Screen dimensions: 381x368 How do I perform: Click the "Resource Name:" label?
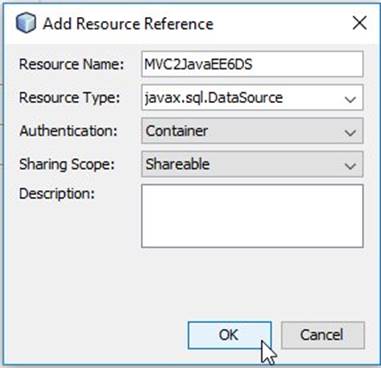click(71, 64)
